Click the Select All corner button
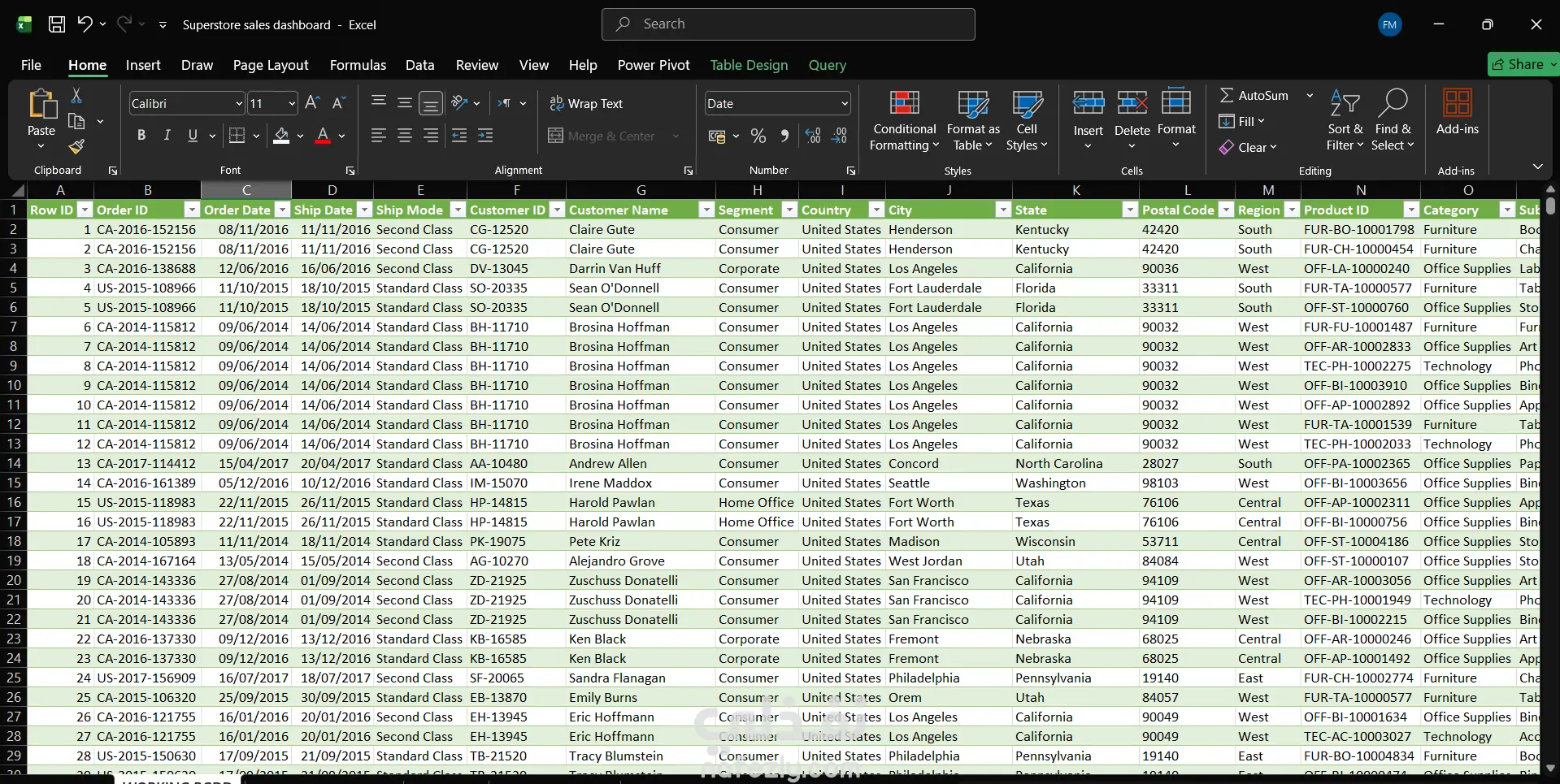The image size is (1560, 784). coord(16,190)
